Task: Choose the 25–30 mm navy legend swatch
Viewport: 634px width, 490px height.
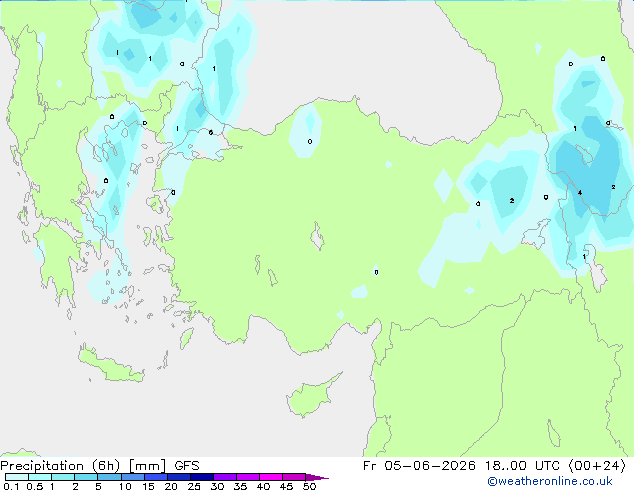Action: point(201,477)
